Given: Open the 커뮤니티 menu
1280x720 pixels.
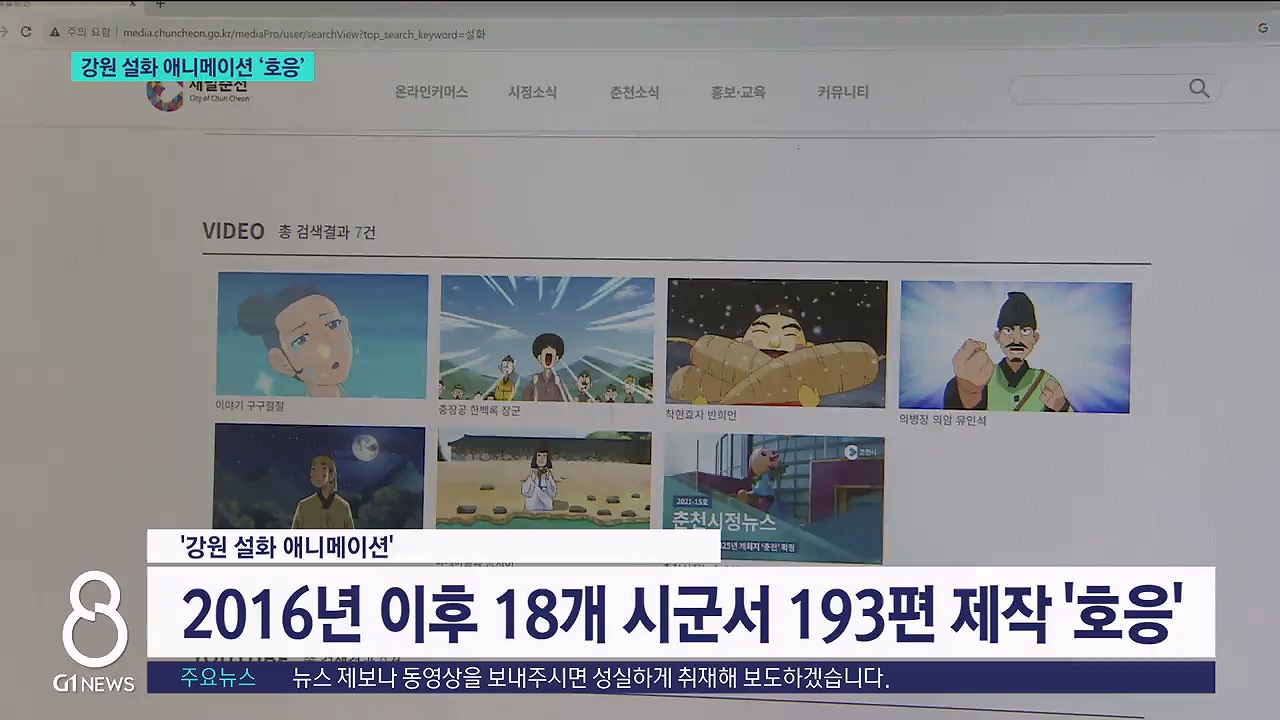Looking at the screenshot, I should (843, 93).
